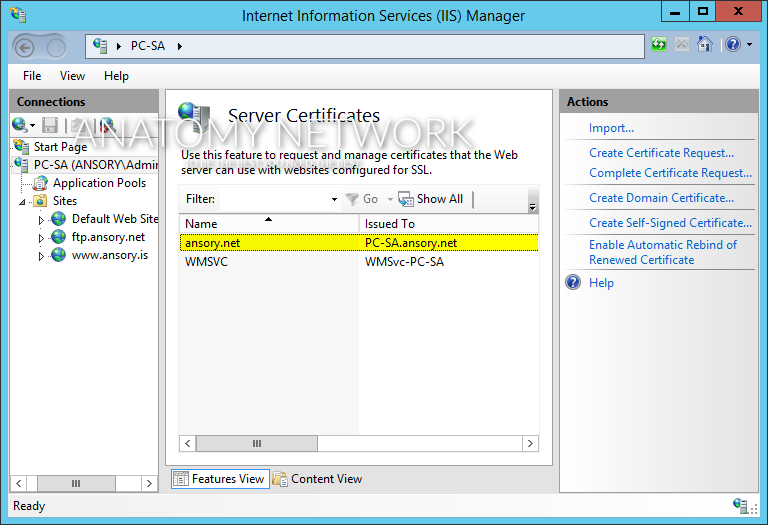The image size is (768, 525).
Task: Click the Stop icon in the top toolbar
Action: [681, 45]
